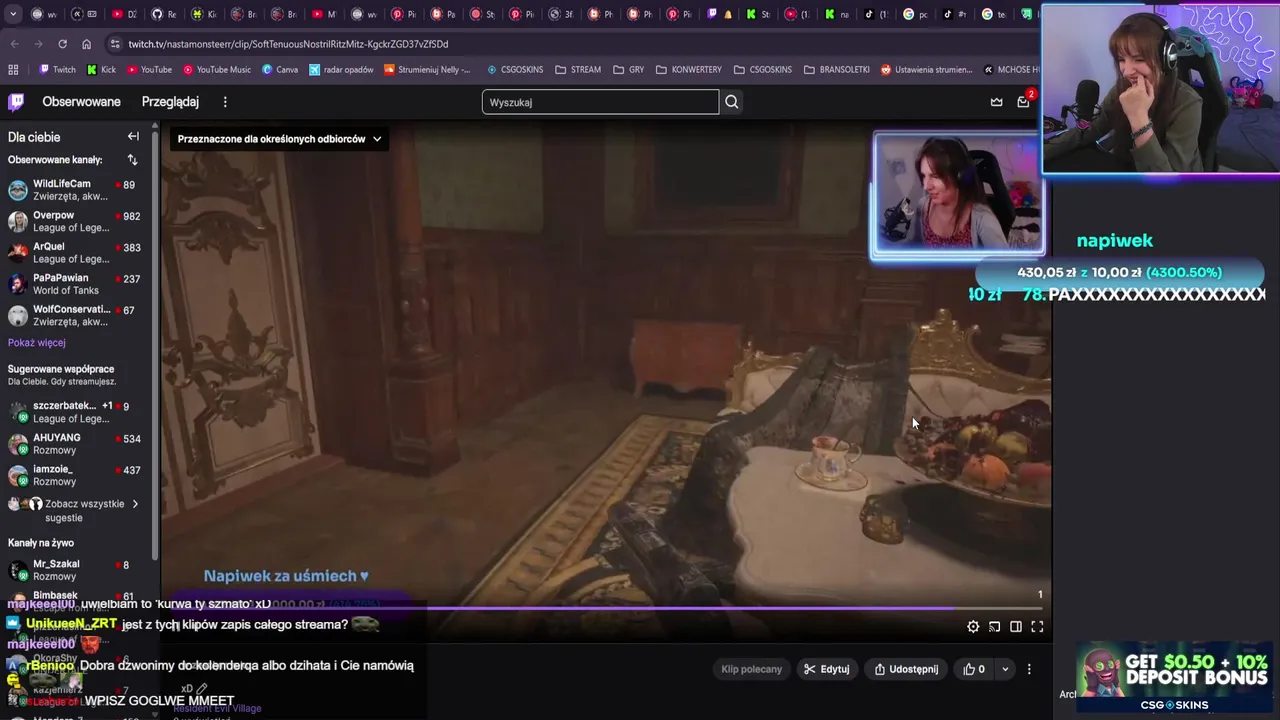Open radar opadów bookmark

(341, 70)
